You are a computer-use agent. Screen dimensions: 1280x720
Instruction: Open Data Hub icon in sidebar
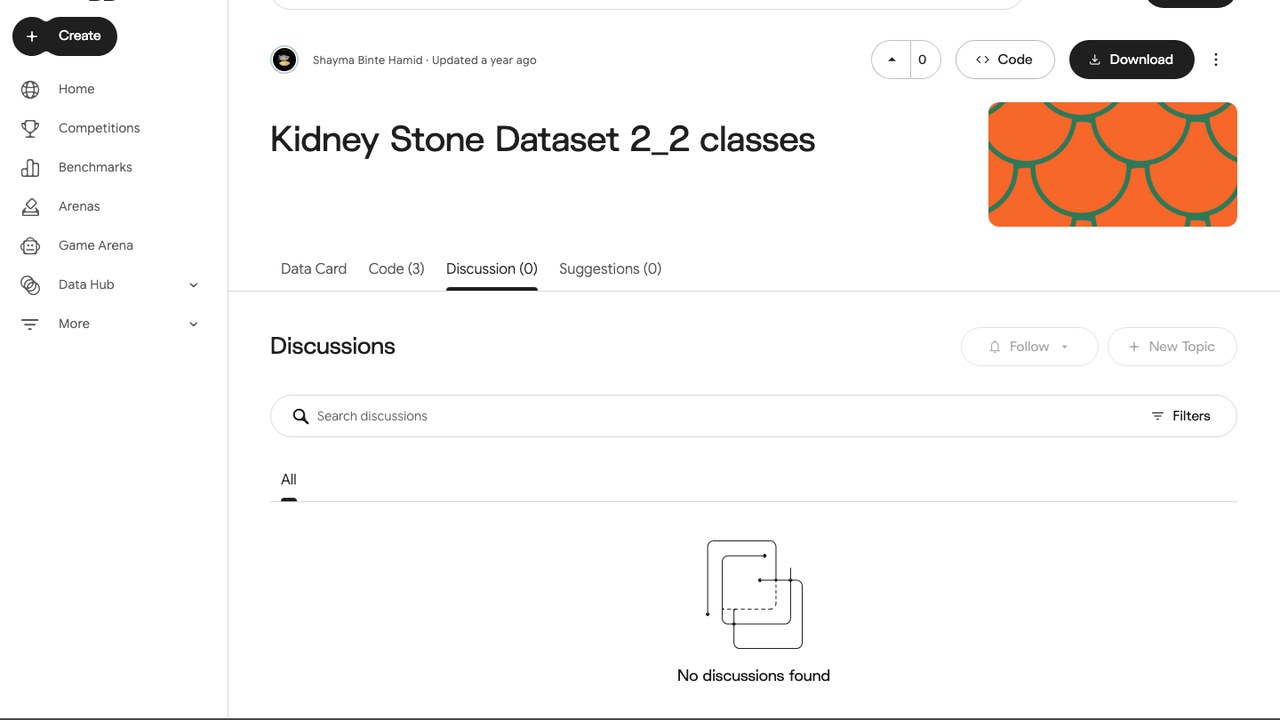tap(30, 285)
